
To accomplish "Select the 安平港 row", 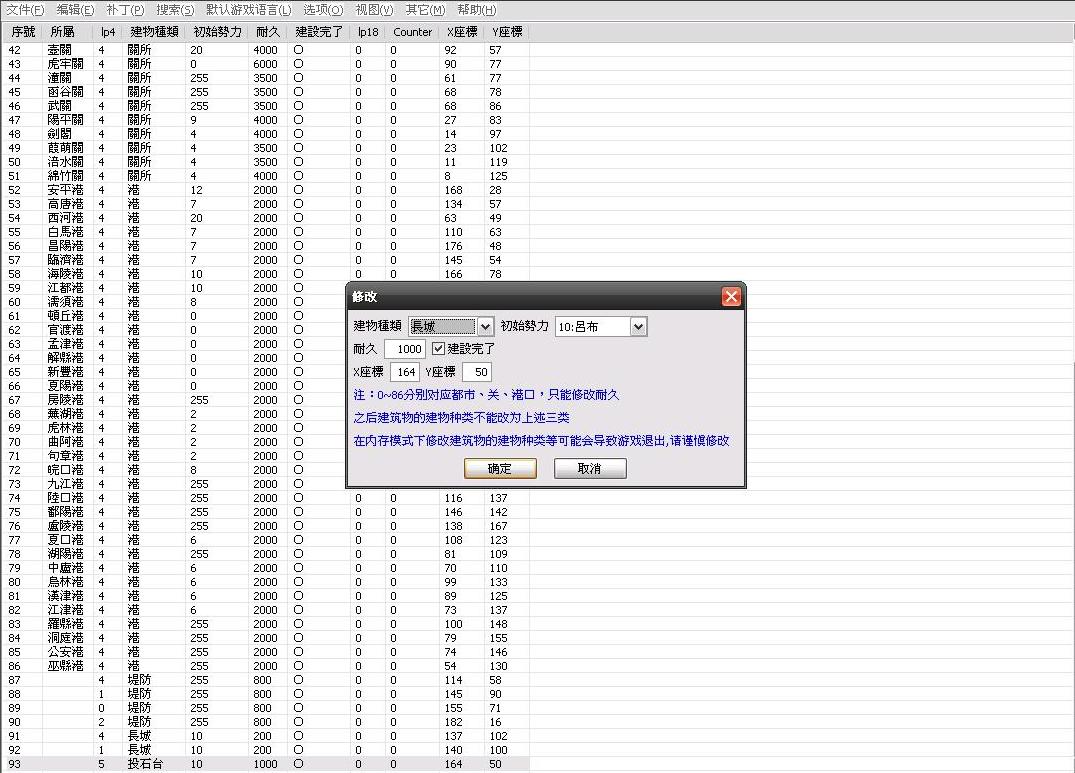I will pos(266,190).
